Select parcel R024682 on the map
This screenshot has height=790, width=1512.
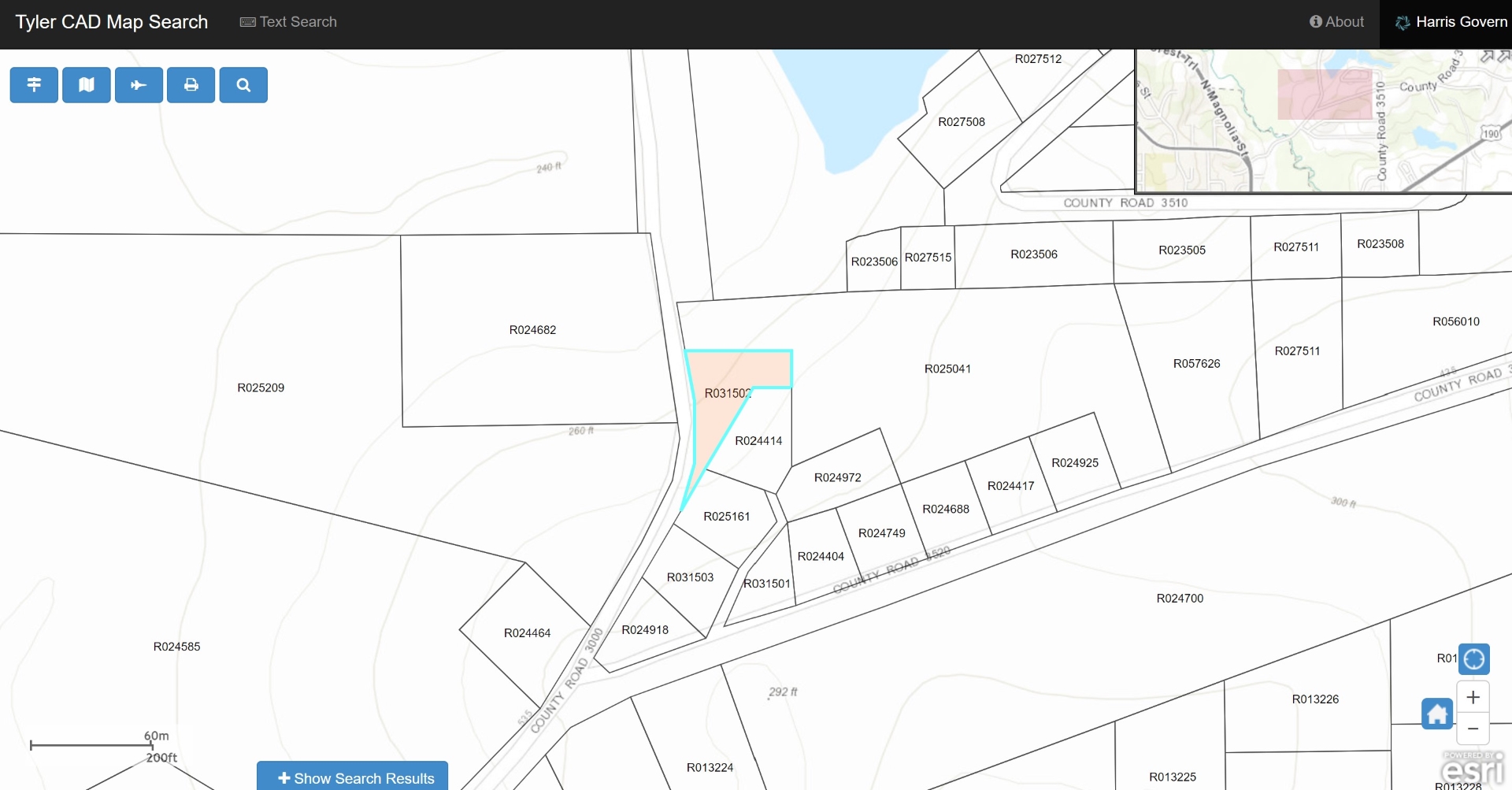click(532, 330)
